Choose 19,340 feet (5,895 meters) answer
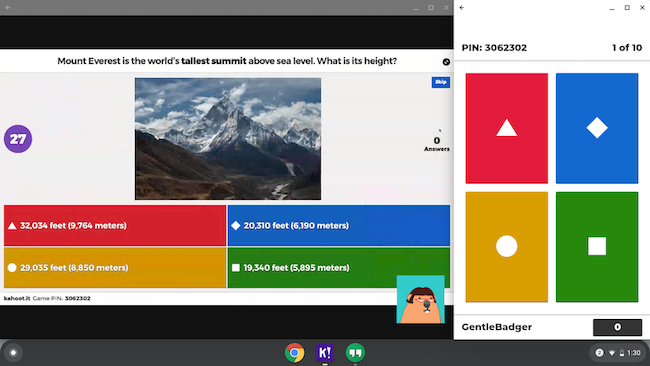The image size is (650, 366). pos(339,268)
